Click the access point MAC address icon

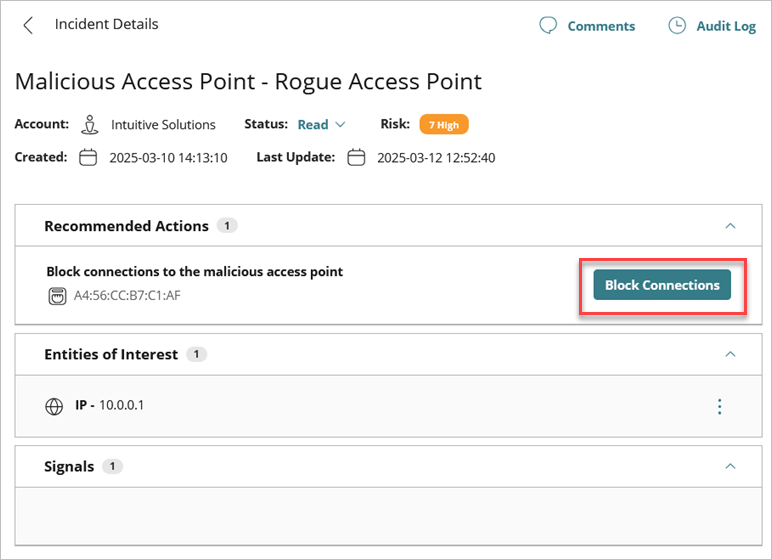[57, 296]
